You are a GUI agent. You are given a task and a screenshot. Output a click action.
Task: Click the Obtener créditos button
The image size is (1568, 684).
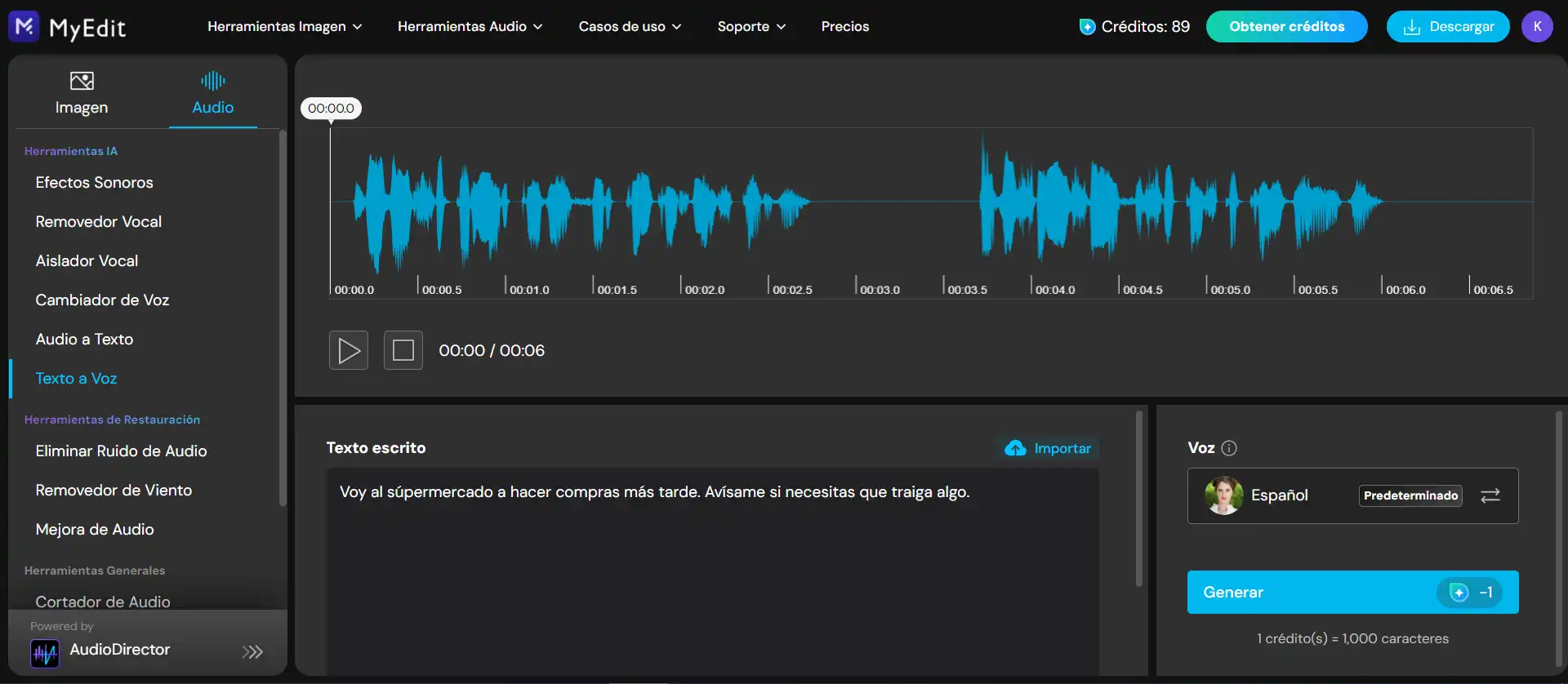[x=1287, y=27]
